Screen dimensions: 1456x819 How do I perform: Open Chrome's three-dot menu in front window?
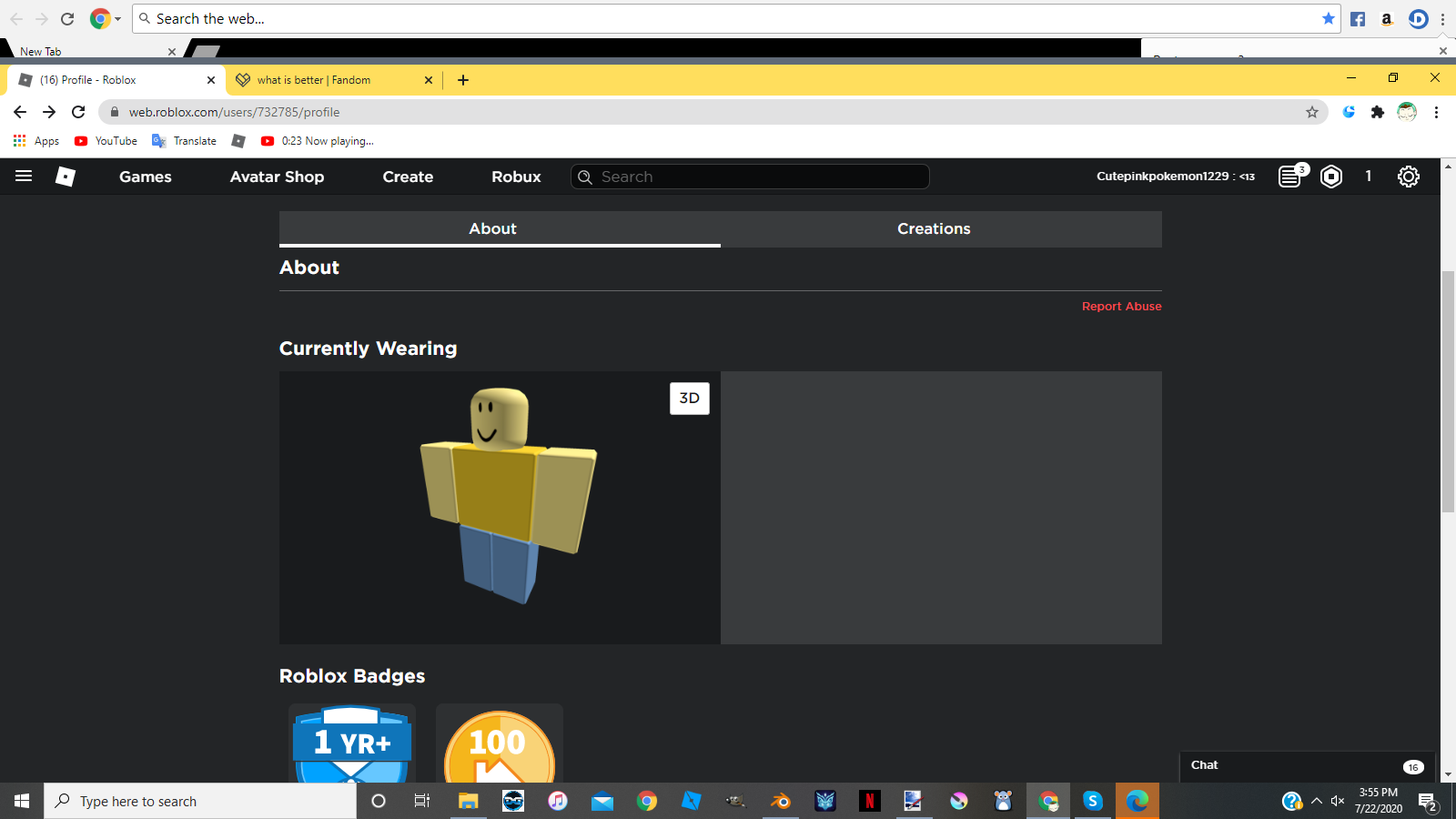click(1436, 112)
